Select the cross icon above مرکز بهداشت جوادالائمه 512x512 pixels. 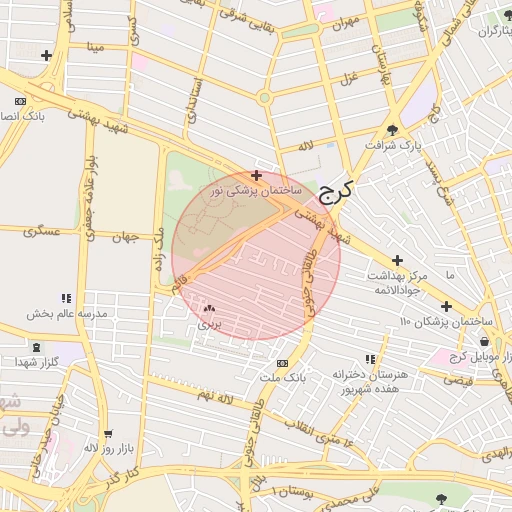(397, 260)
